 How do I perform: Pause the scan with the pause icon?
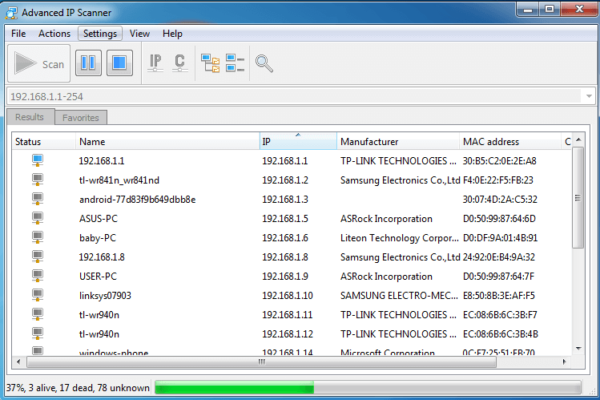(x=88, y=64)
